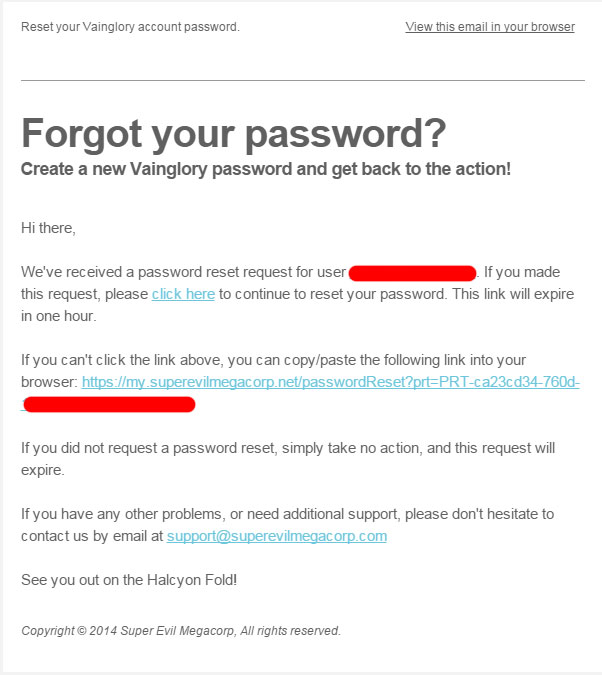Click the "browser:" label before the reset URL

click(49, 382)
